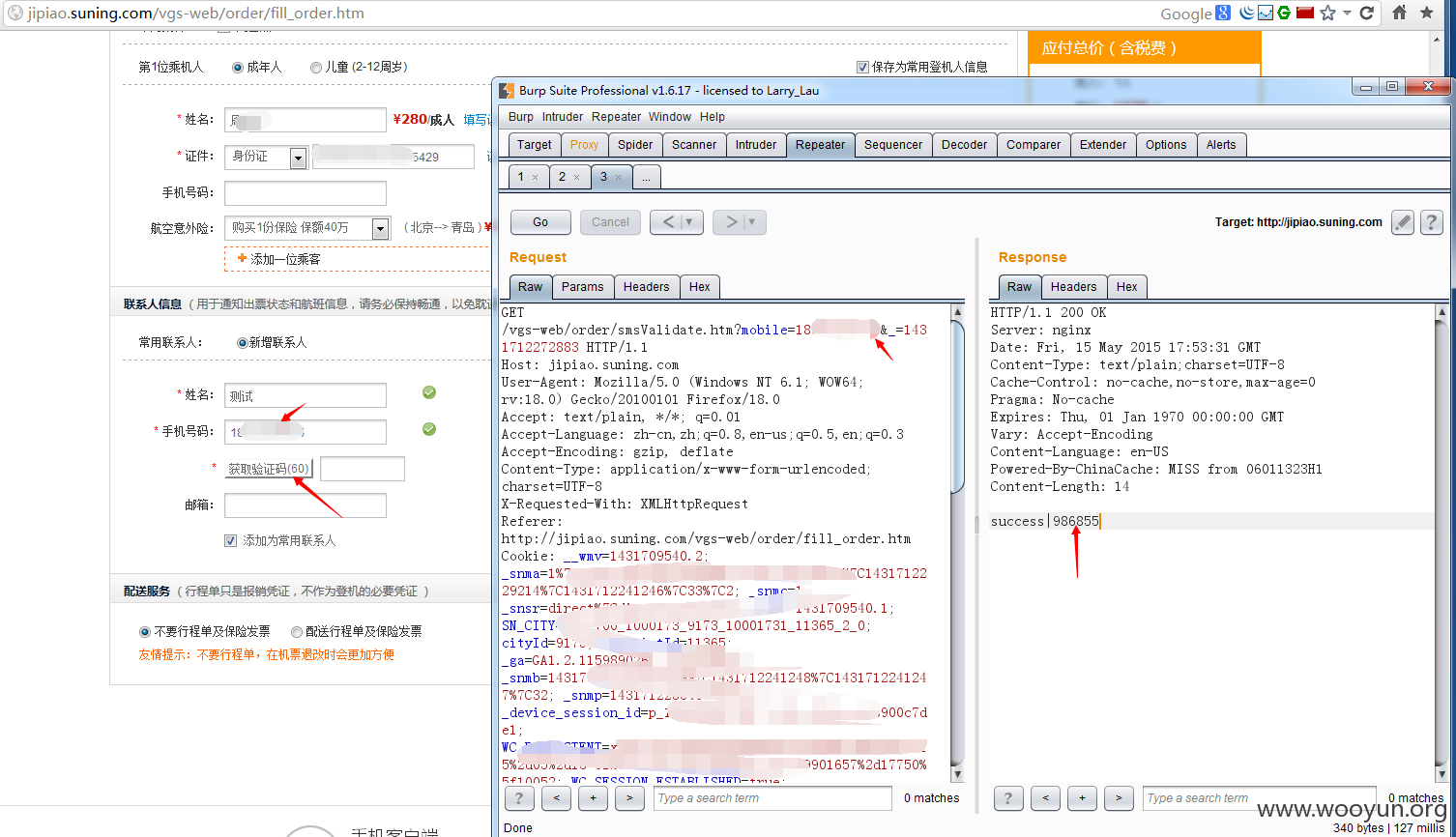The image size is (1456, 837).
Task: Click the response search help question button
Action: click(1008, 797)
